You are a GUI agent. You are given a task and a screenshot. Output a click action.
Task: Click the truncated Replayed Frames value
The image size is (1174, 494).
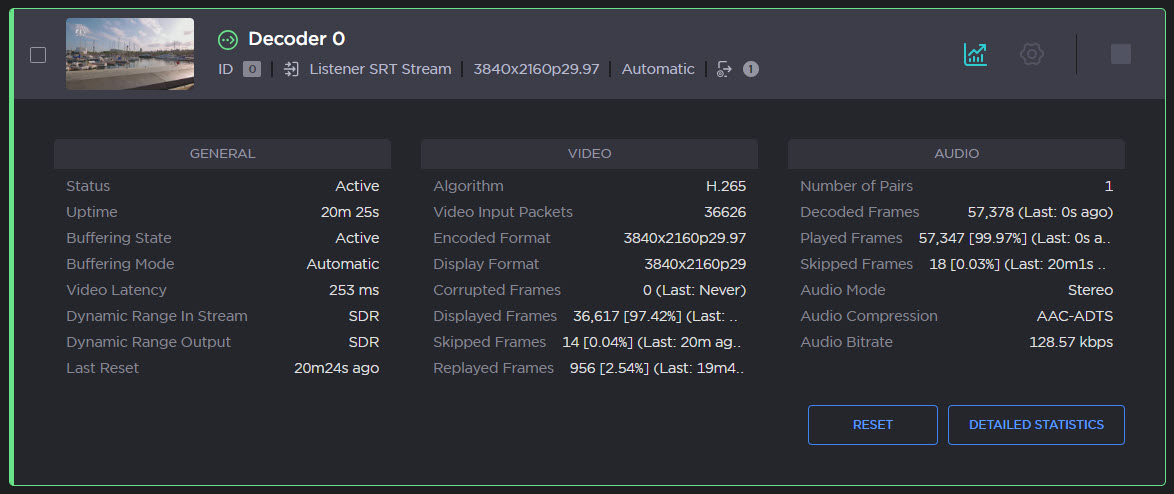pos(655,368)
